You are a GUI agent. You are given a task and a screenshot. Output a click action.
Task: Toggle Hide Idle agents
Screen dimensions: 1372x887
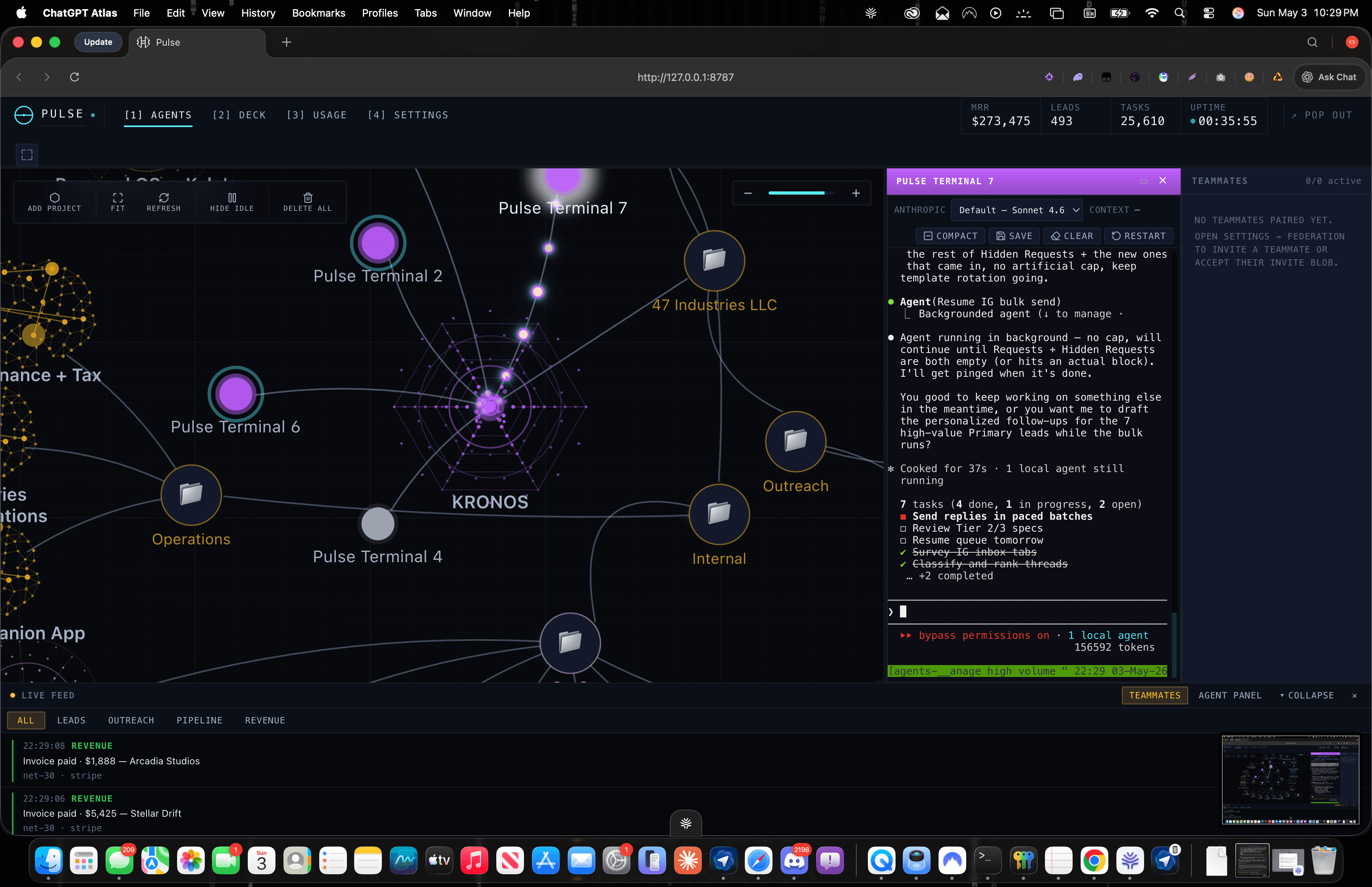click(x=231, y=202)
